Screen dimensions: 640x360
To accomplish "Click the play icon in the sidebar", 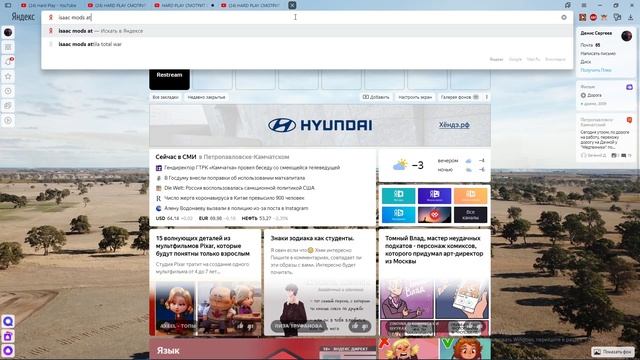I will point(8,120).
